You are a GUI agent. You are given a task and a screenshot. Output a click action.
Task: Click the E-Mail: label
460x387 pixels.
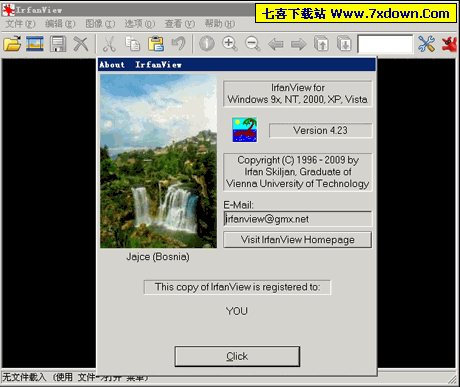(x=238, y=205)
